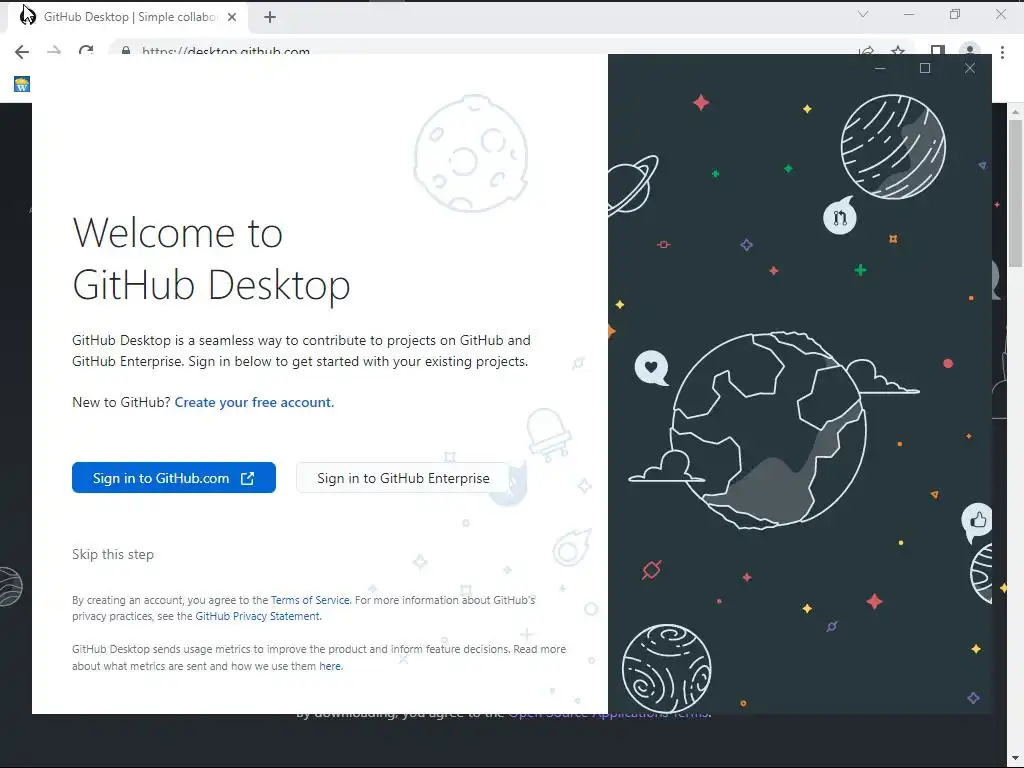Click Skip this step link

pos(113,554)
